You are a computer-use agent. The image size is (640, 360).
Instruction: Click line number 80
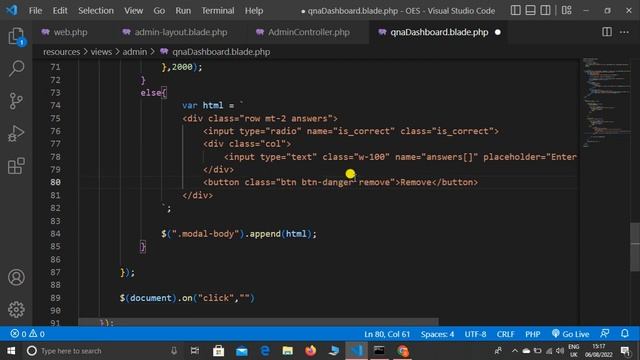point(56,182)
